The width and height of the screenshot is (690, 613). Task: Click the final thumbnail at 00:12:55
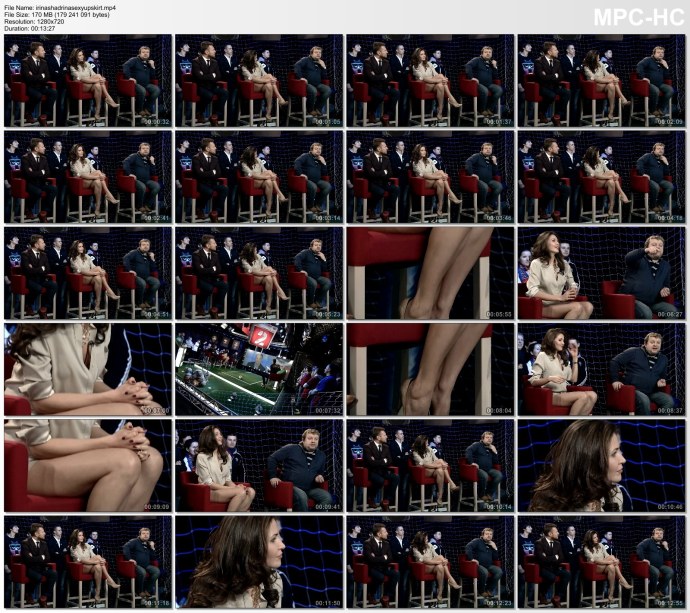click(x=601, y=562)
